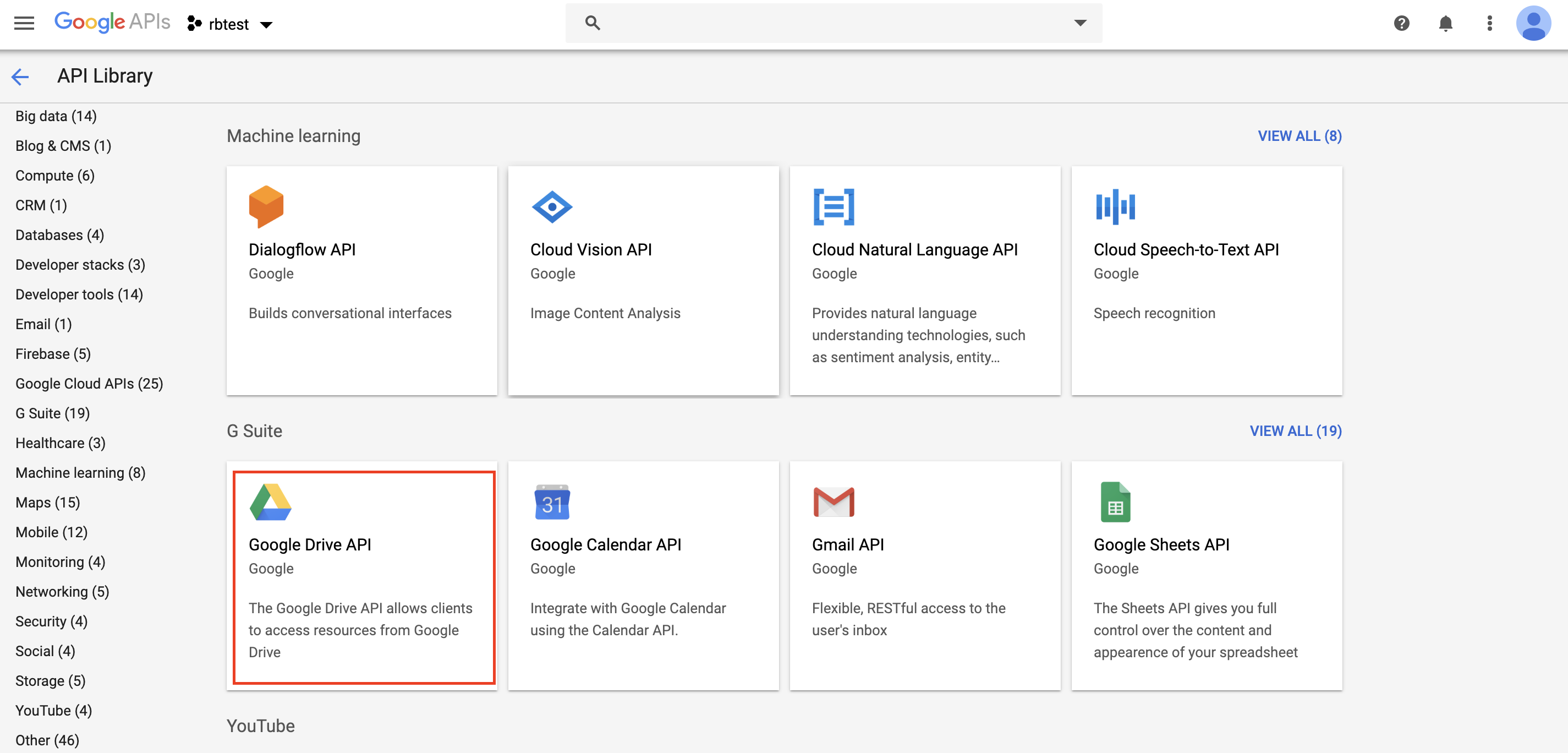Select the CRM (1) category
The image size is (1568, 753).
(x=41, y=205)
